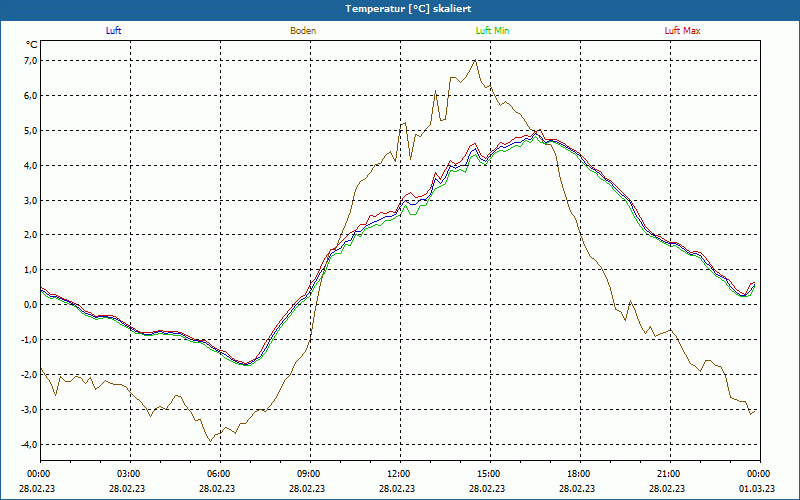Click the 5,0 y-axis value
Viewport: 800px width, 500px height.
point(31,131)
